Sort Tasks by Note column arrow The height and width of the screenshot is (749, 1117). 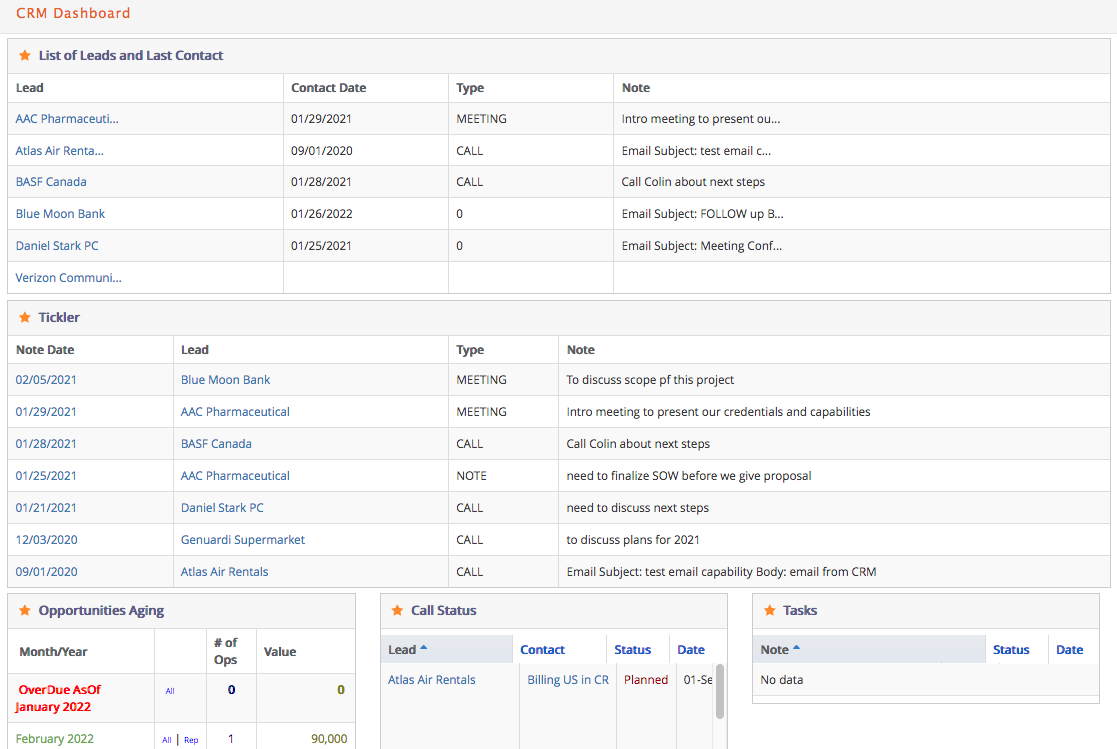(x=796, y=648)
